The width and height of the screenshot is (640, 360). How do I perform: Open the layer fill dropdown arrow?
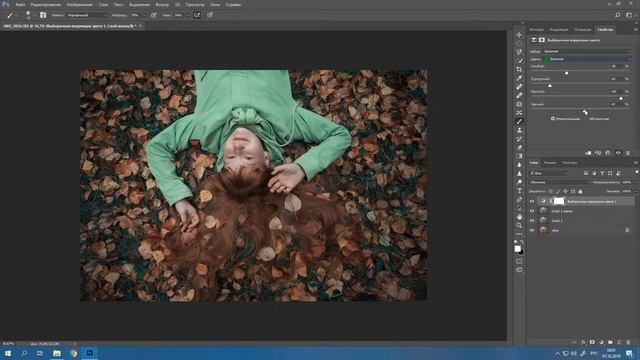click(635, 191)
